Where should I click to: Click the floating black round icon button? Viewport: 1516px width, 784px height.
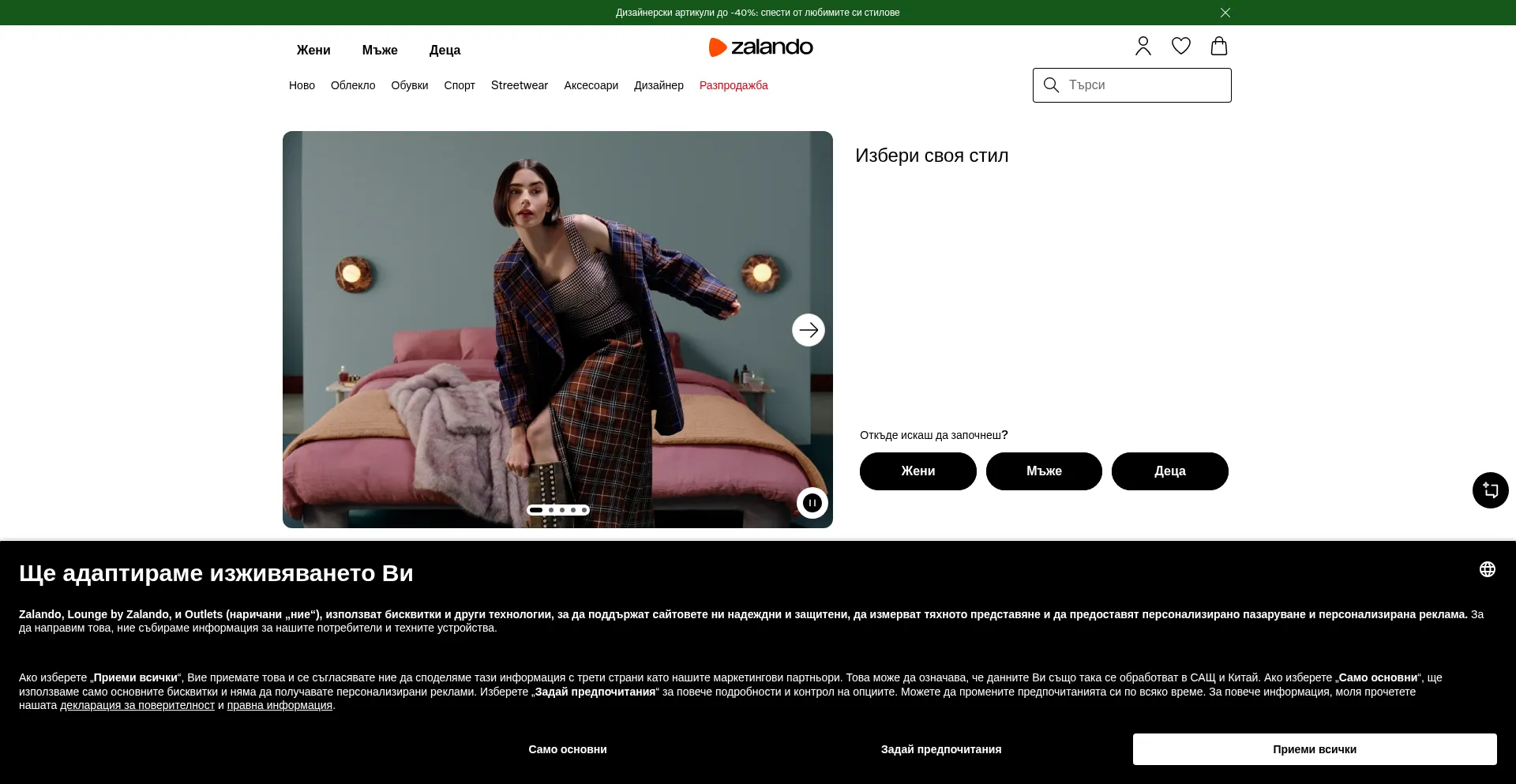[1491, 490]
